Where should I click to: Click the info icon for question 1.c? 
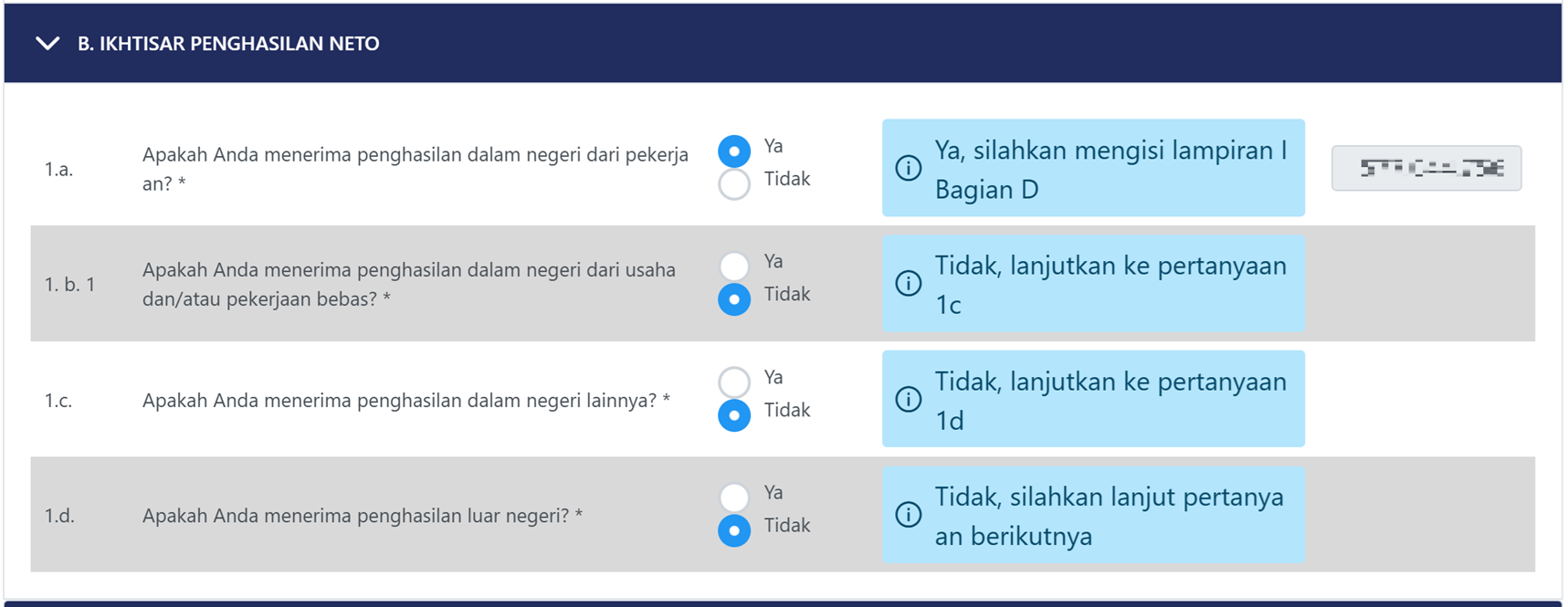click(908, 399)
